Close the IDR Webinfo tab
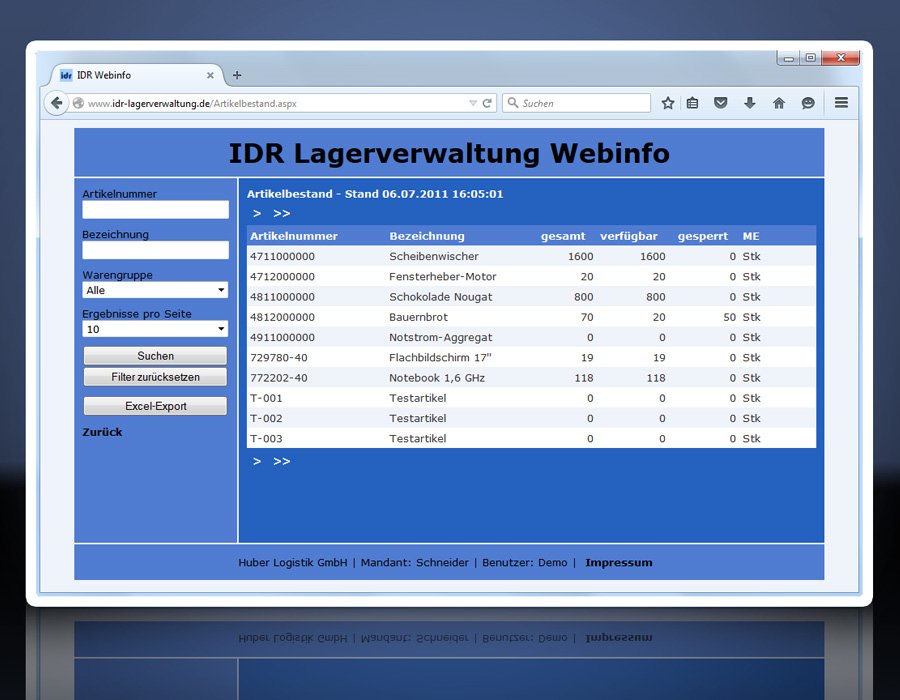900x700 pixels. point(210,75)
